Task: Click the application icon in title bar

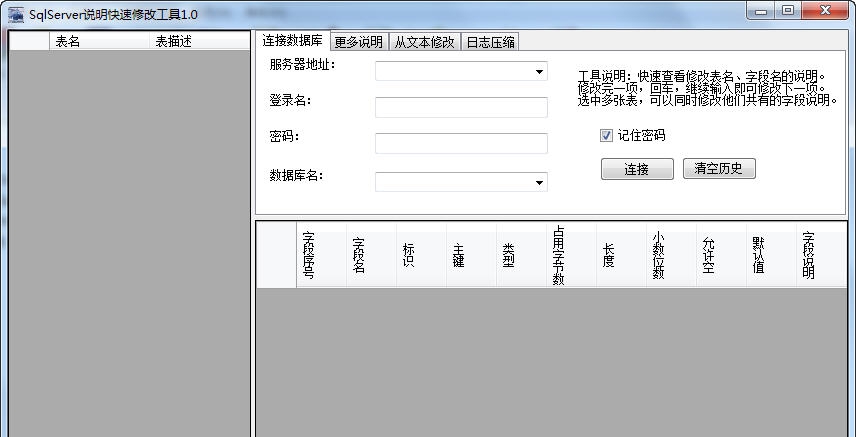Action: (x=16, y=14)
